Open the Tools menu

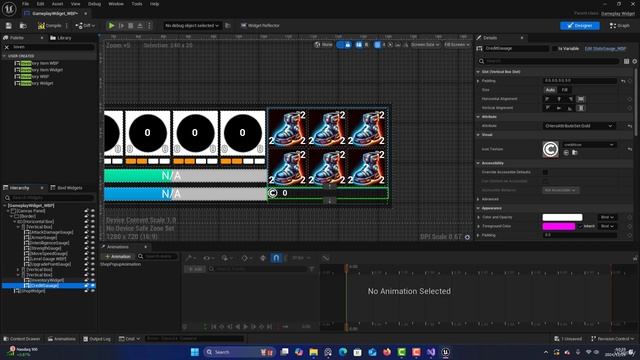[x=137, y=4]
